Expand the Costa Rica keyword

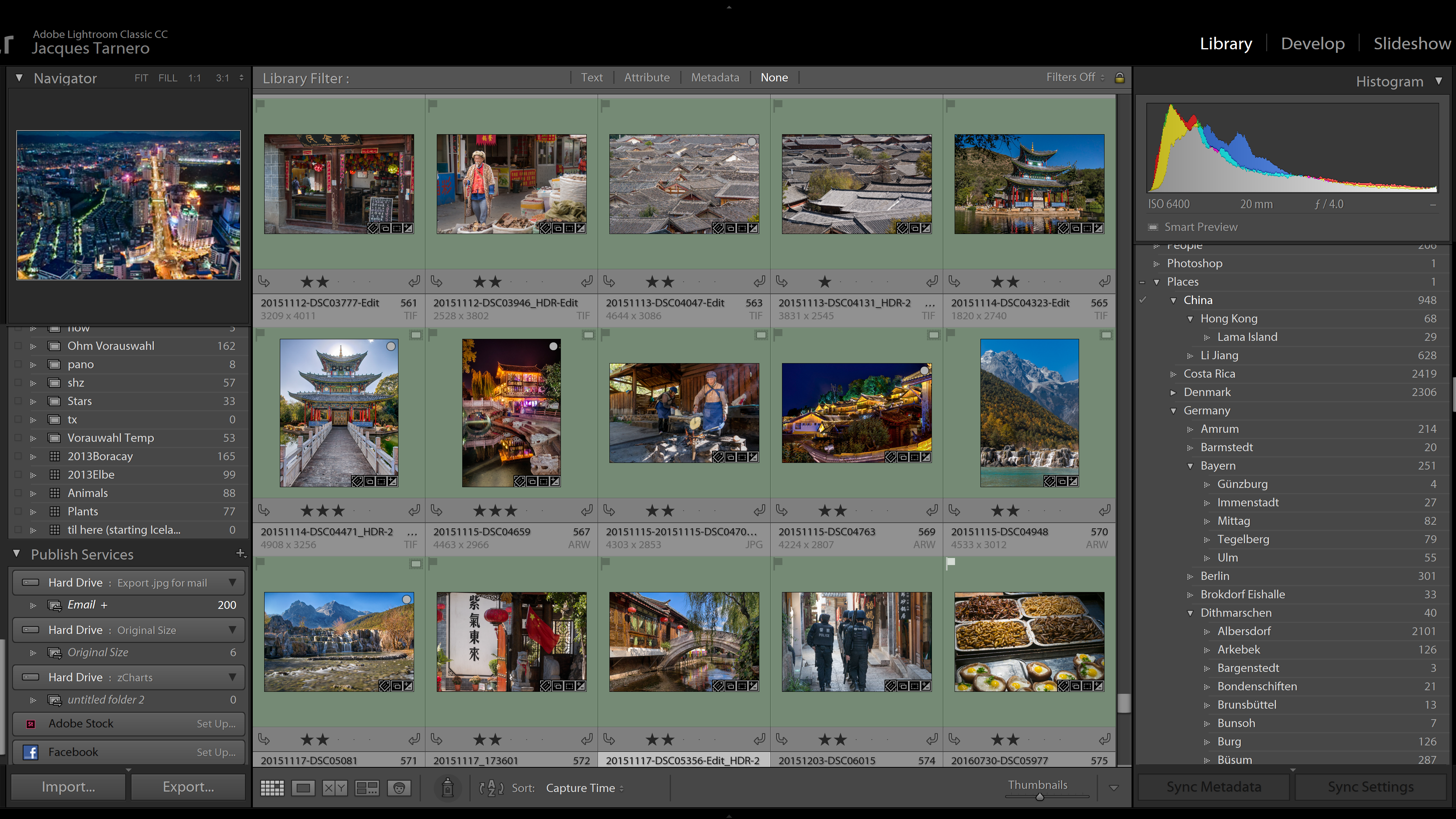pos(1173,374)
